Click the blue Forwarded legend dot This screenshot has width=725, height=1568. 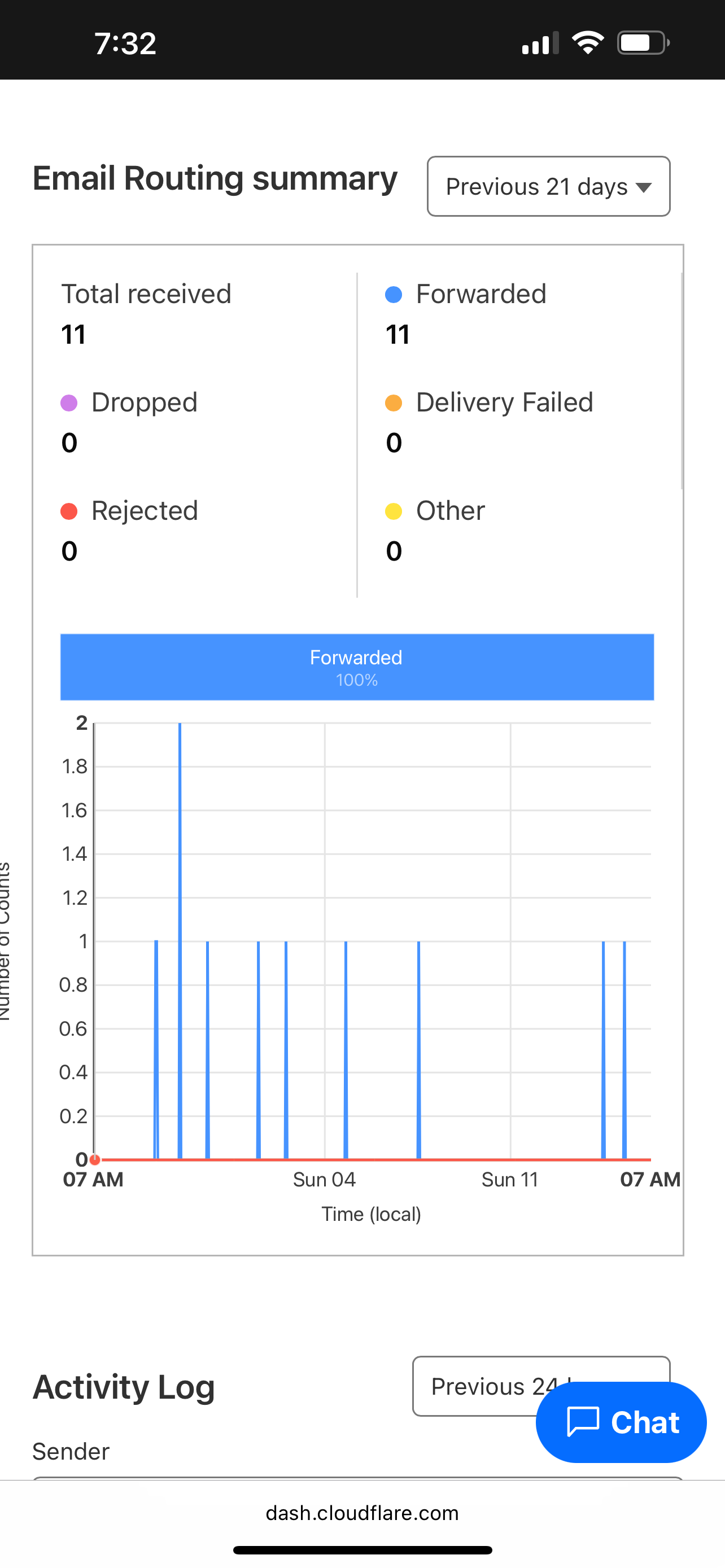click(x=394, y=295)
